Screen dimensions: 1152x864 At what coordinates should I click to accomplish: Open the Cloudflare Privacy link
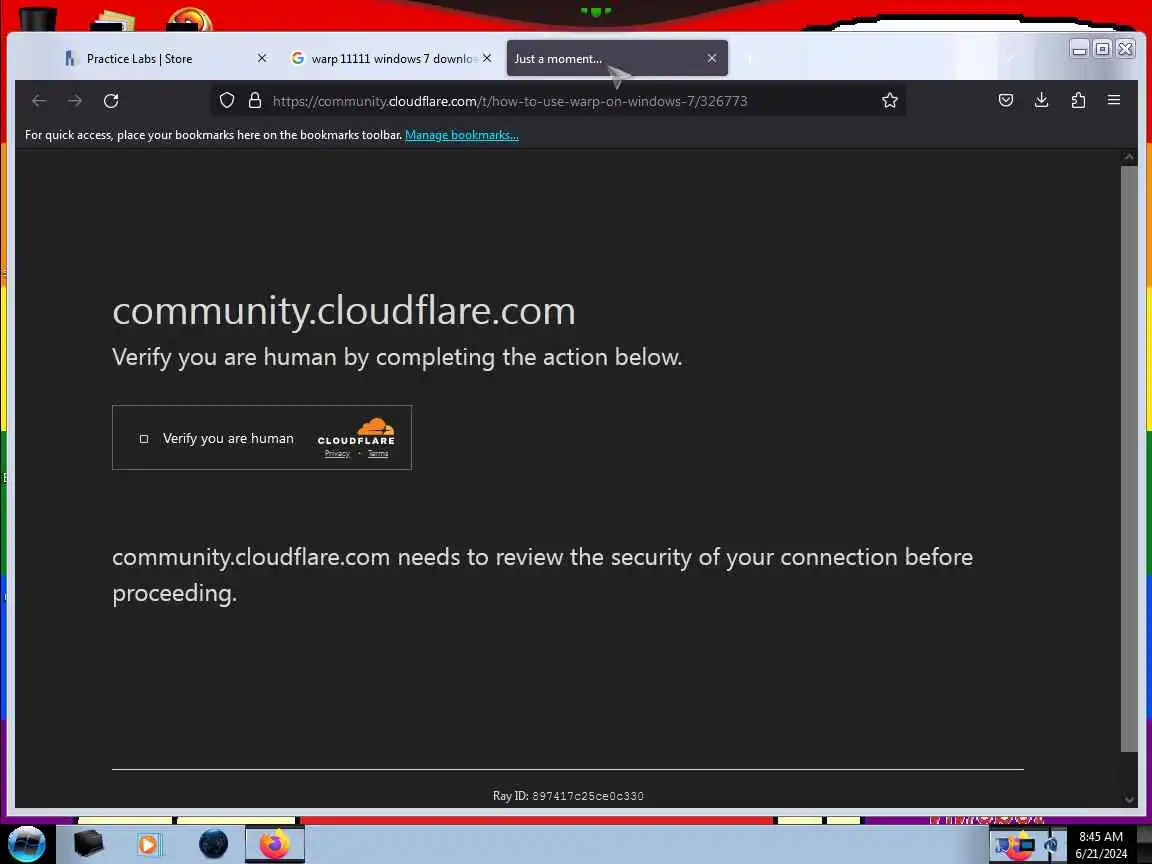pos(337,454)
